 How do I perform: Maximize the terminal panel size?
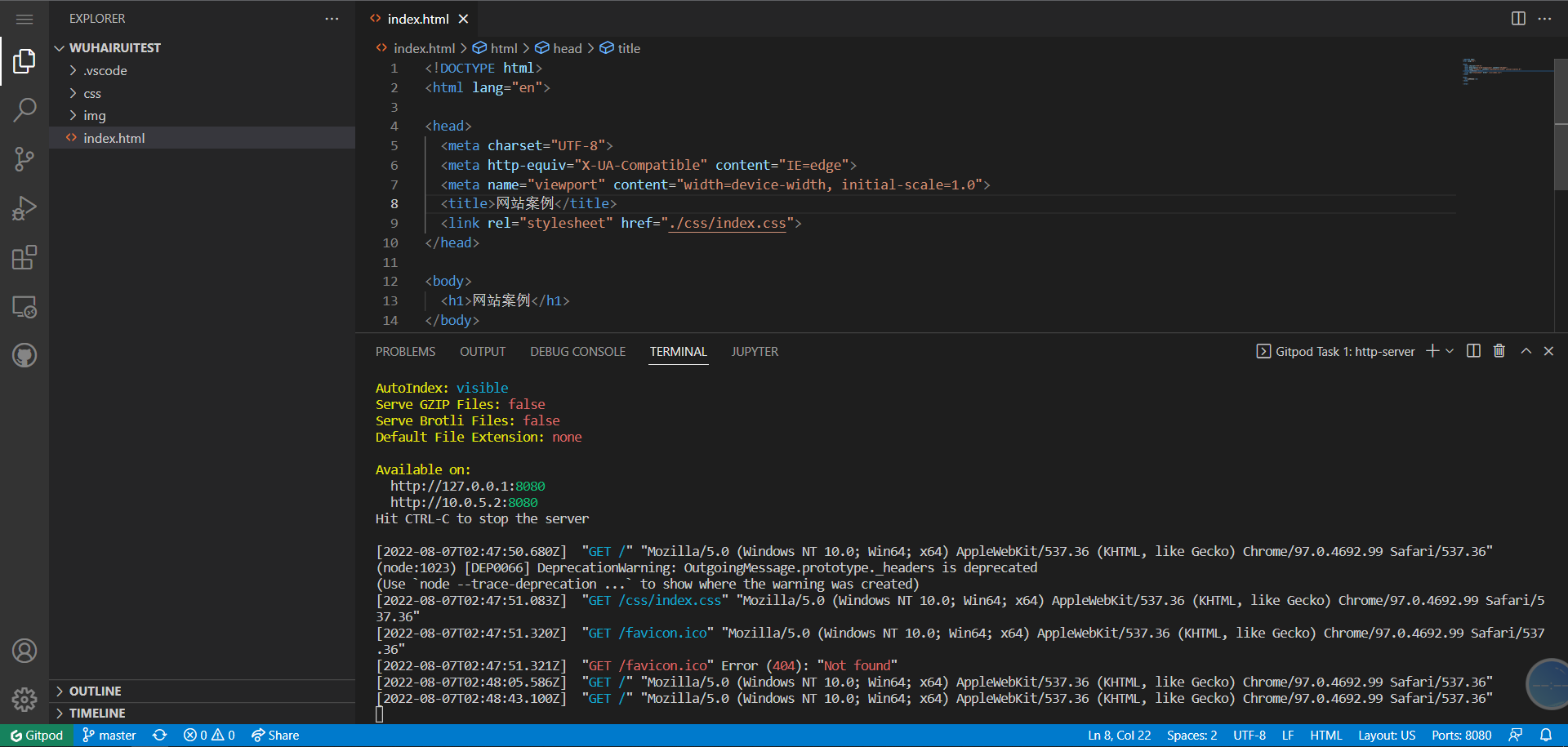point(1526,351)
